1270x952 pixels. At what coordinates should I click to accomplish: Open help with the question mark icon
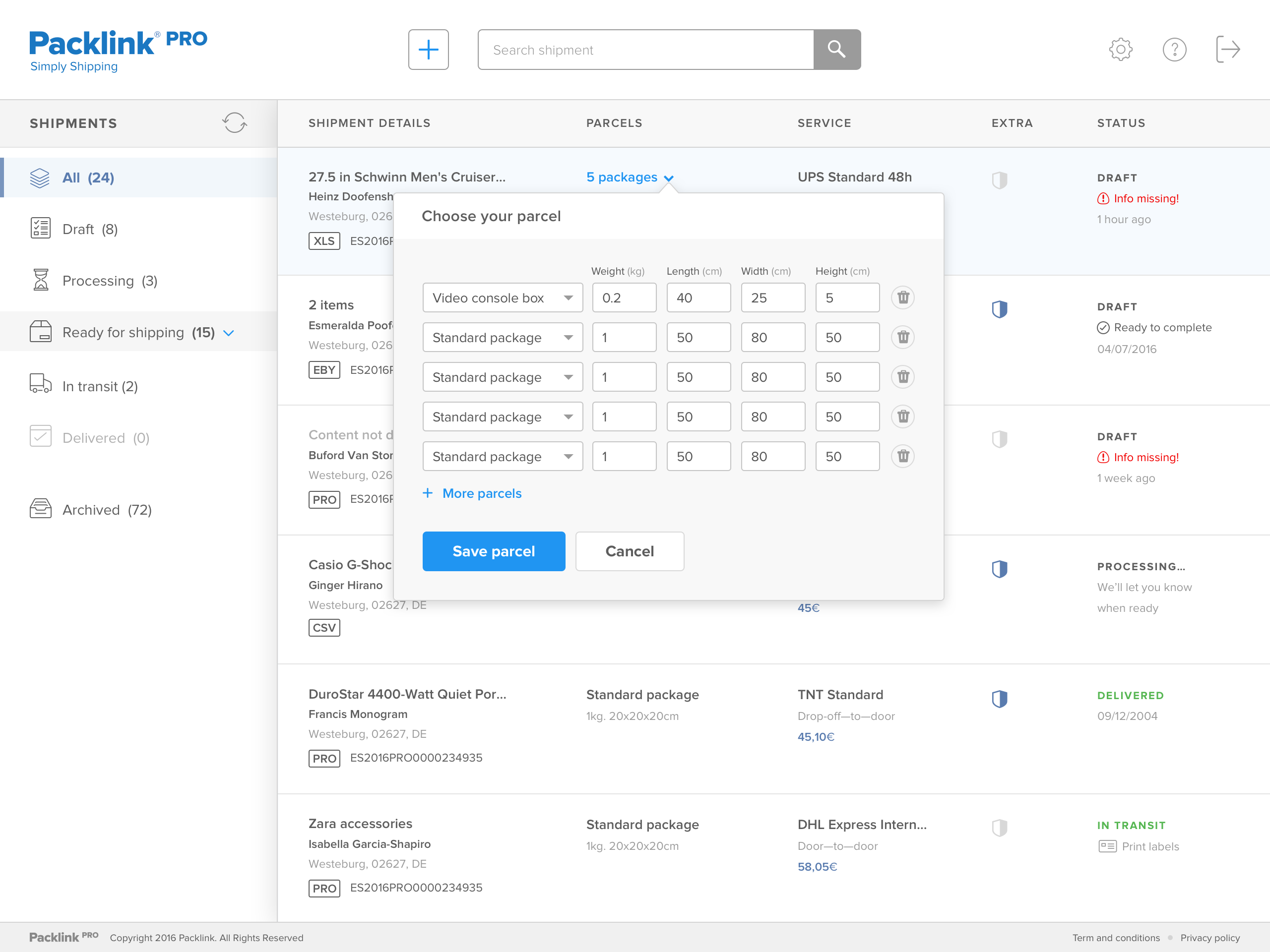pyautogui.click(x=1174, y=50)
